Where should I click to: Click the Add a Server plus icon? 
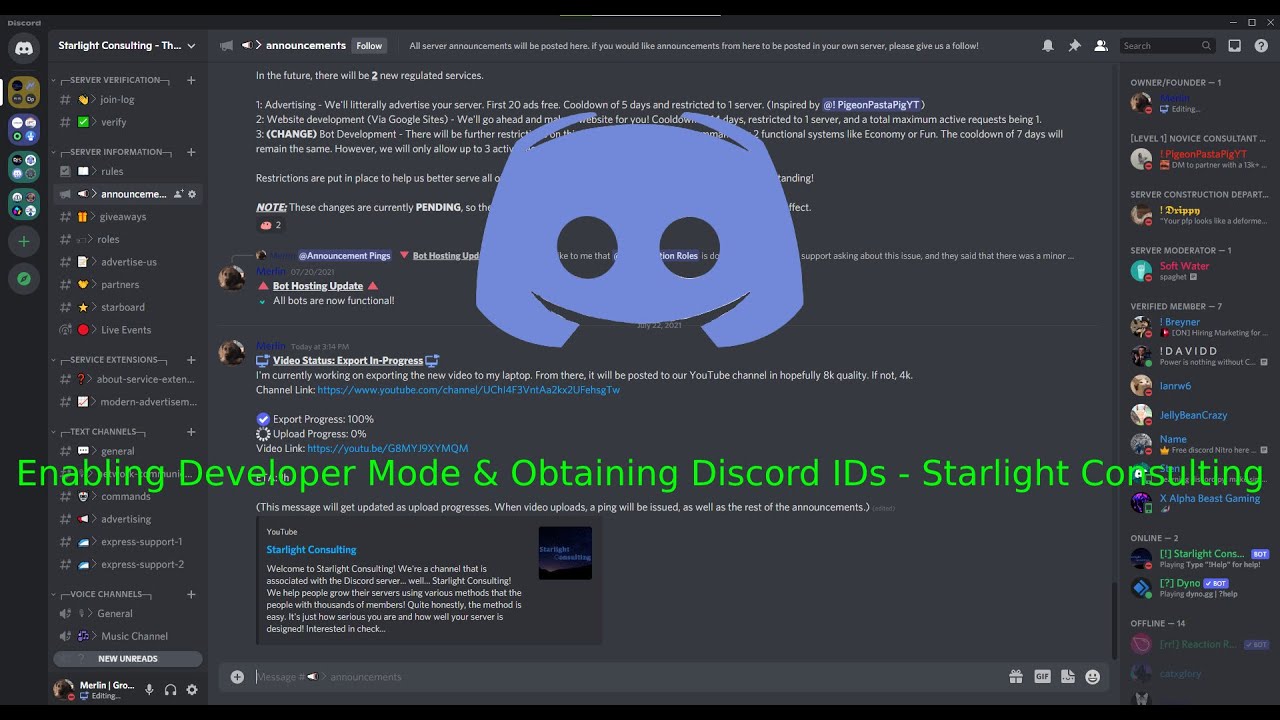(x=24, y=241)
